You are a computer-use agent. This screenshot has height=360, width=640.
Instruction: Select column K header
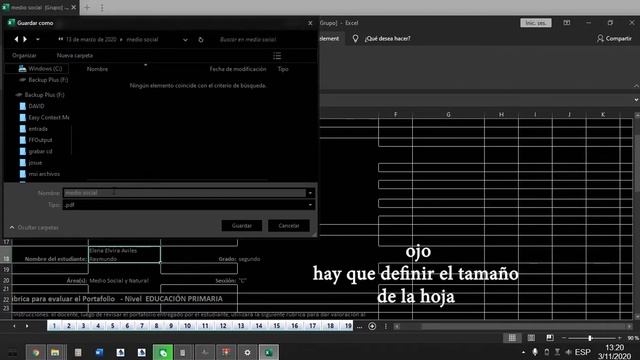[603, 115]
